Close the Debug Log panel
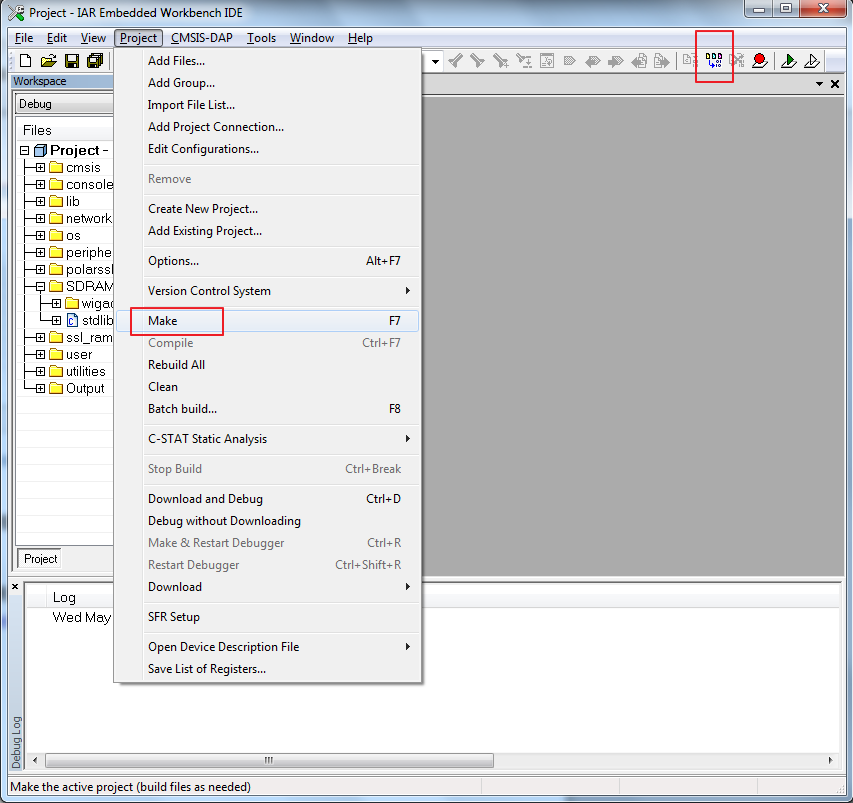The height and width of the screenshot is (803, 853). tap(15, 586)
